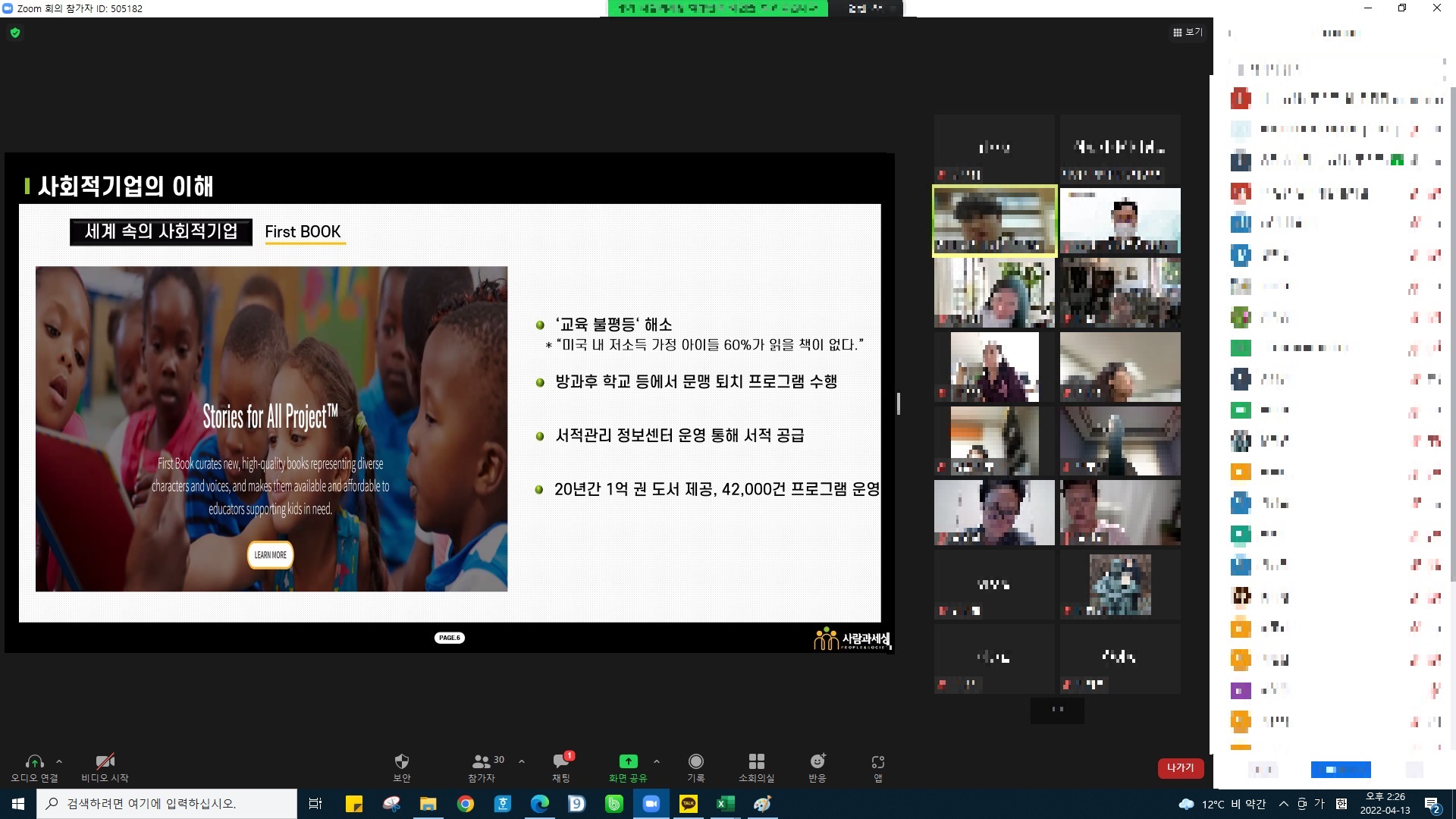This screenshot has width=1456, height=819.
Task: Expand the audio options arrow
Action: [59, 761]
